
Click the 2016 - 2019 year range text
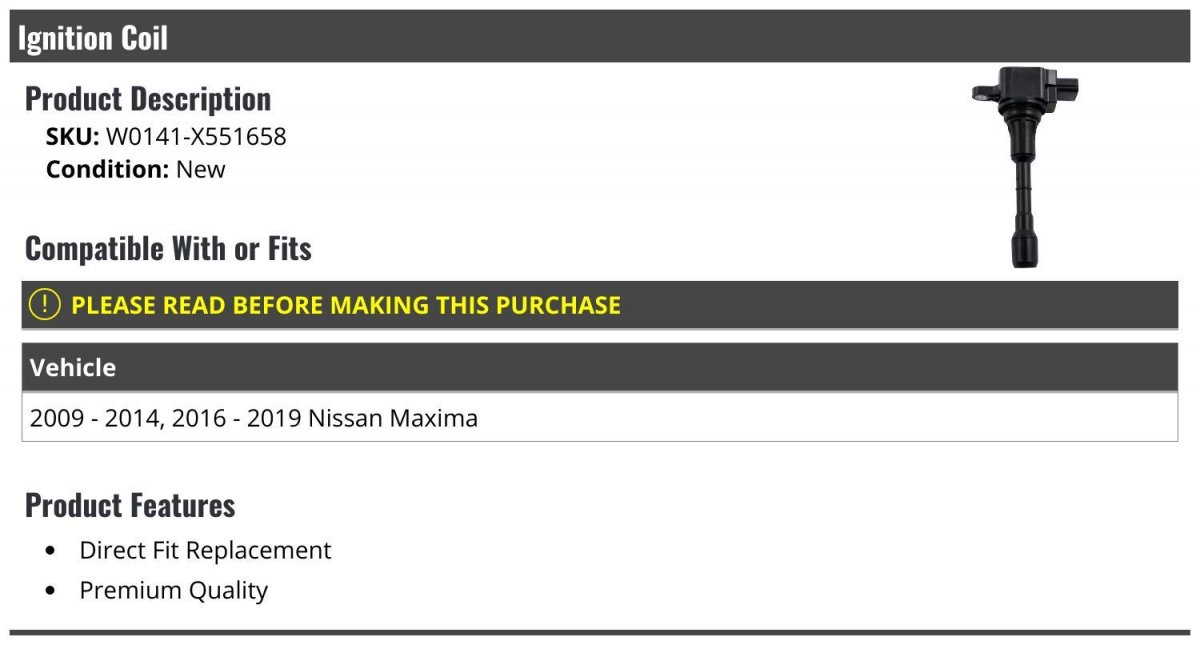(236, 418)
